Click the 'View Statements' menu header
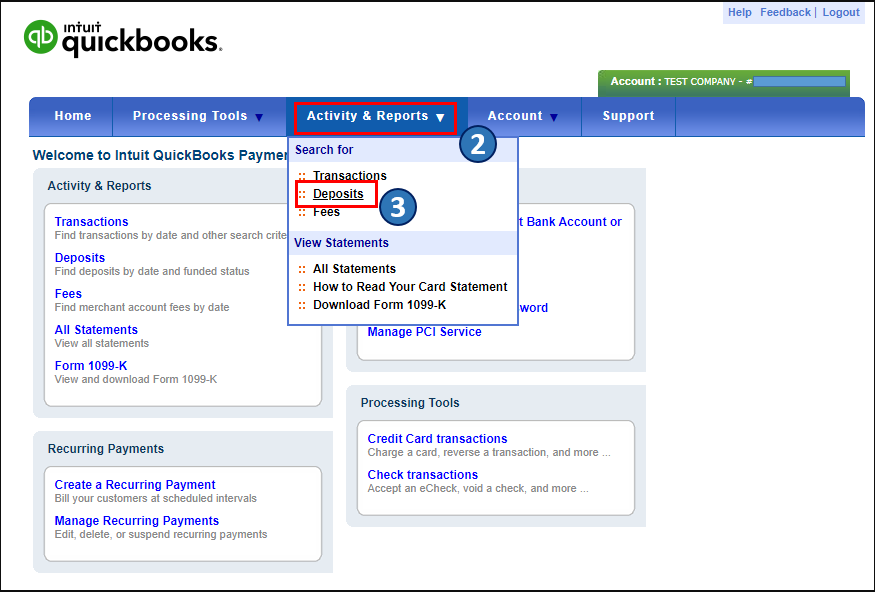This screenshot has height=592, width=875. [x=342, y=243]
